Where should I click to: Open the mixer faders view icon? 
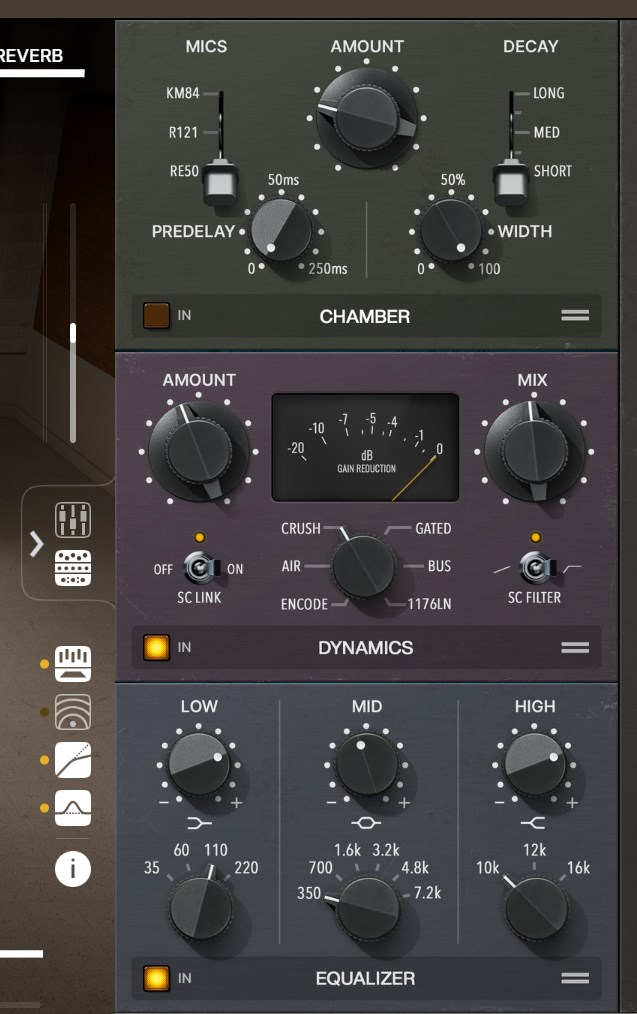(73, 520)
